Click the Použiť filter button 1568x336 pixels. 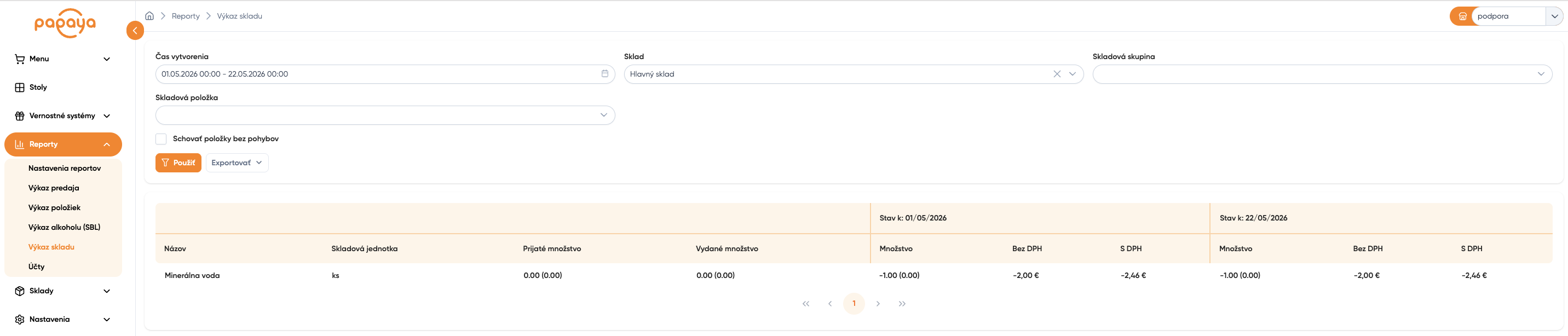[x=178, y=163]
